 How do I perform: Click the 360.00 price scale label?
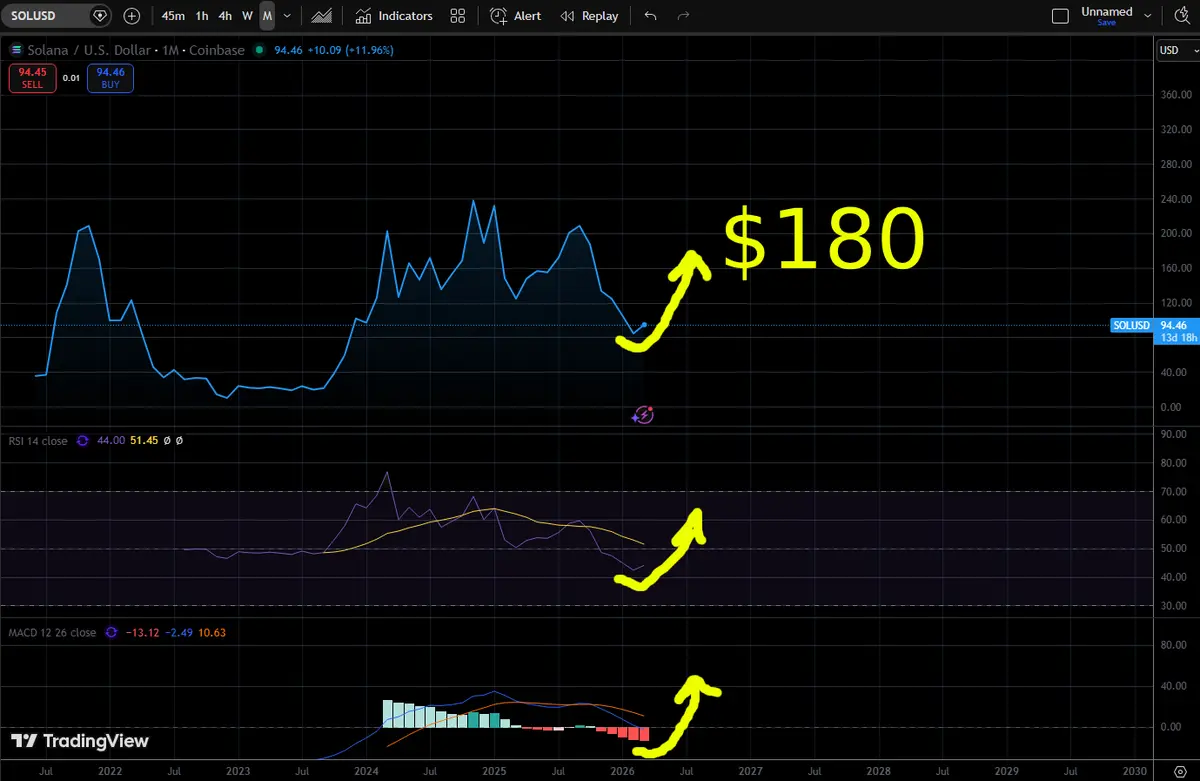point(1175,95)
